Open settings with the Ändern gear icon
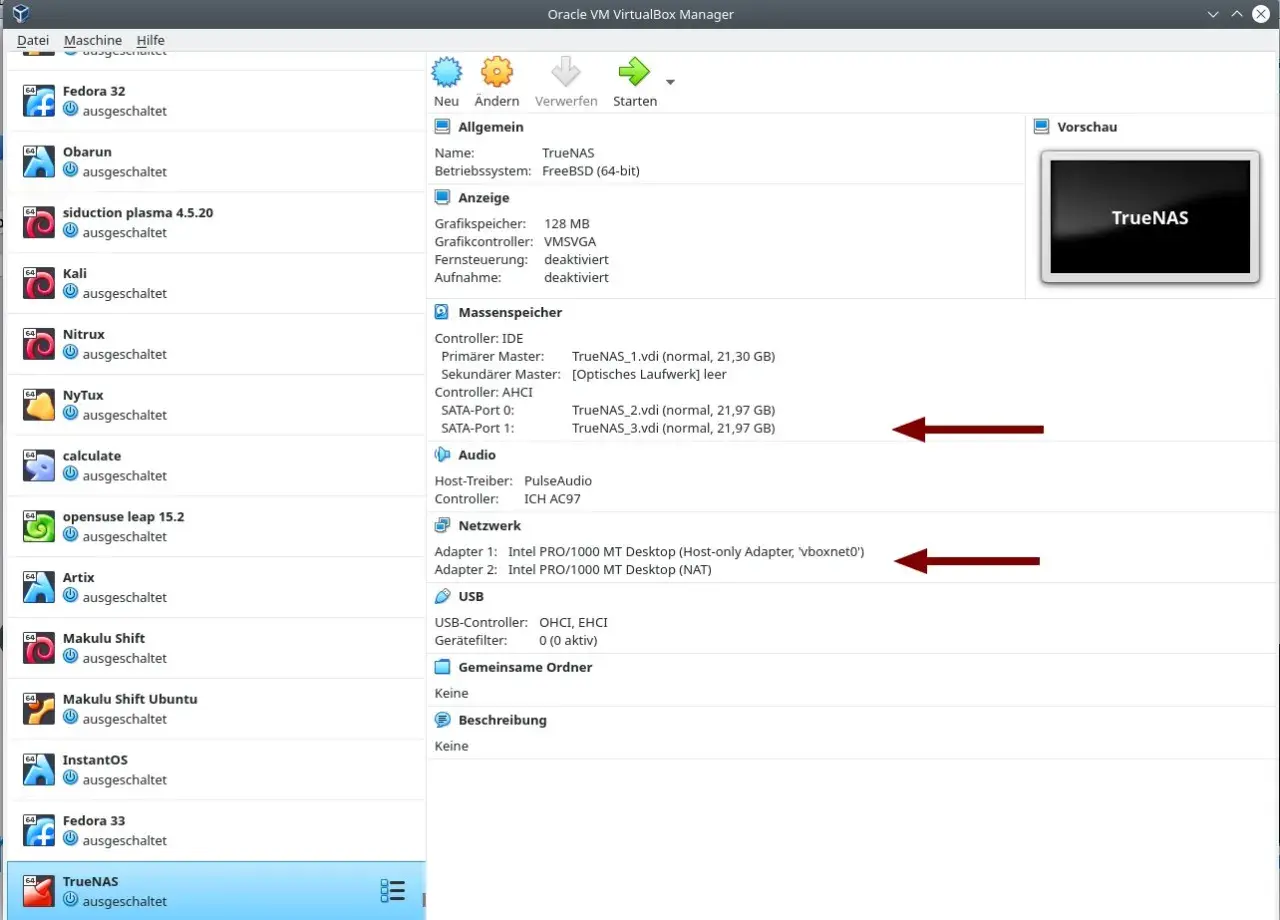This screenshot has width=1280, height=920. pos(497,72)
